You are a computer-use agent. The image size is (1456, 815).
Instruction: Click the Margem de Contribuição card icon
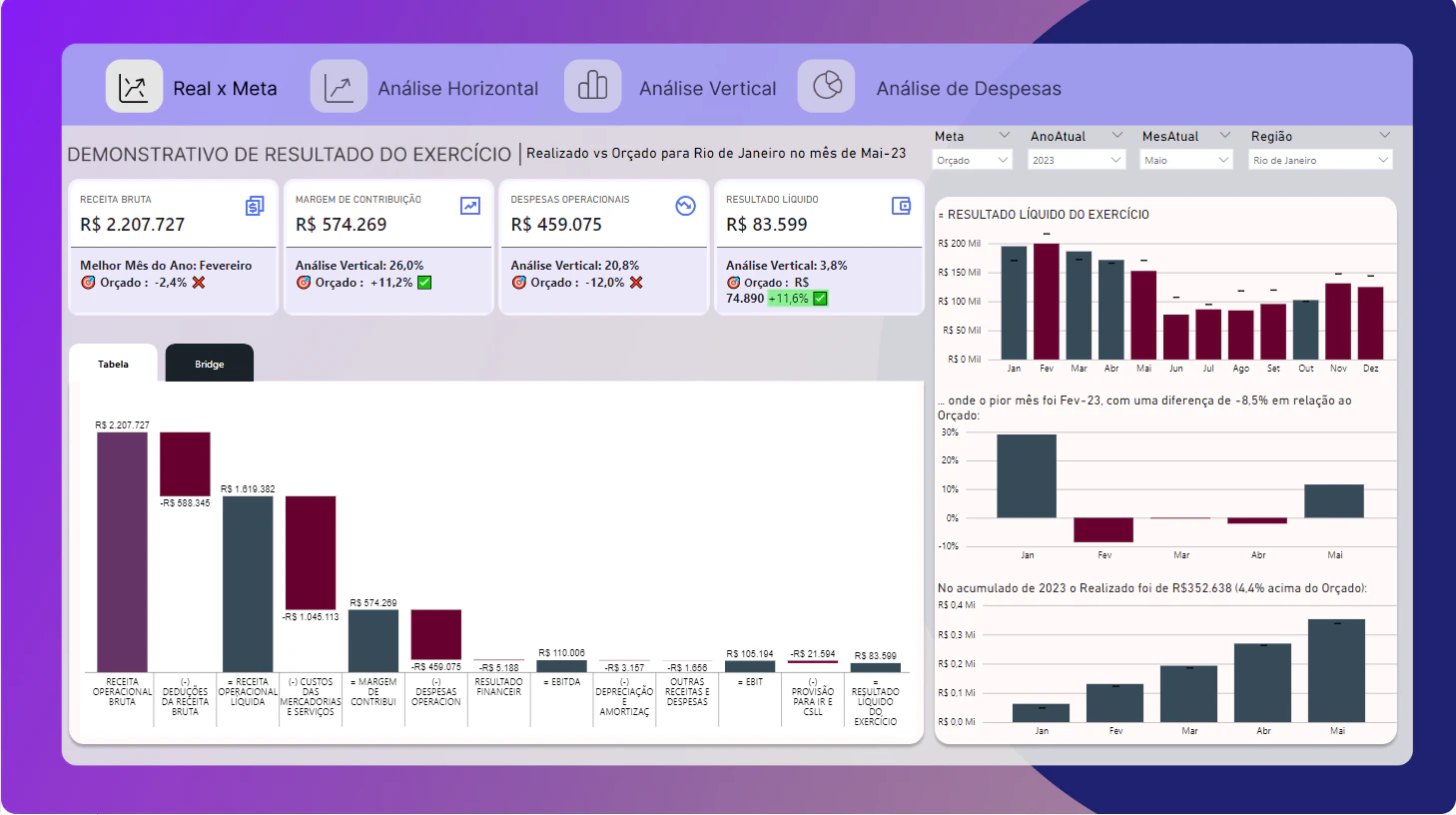point(470,206)
